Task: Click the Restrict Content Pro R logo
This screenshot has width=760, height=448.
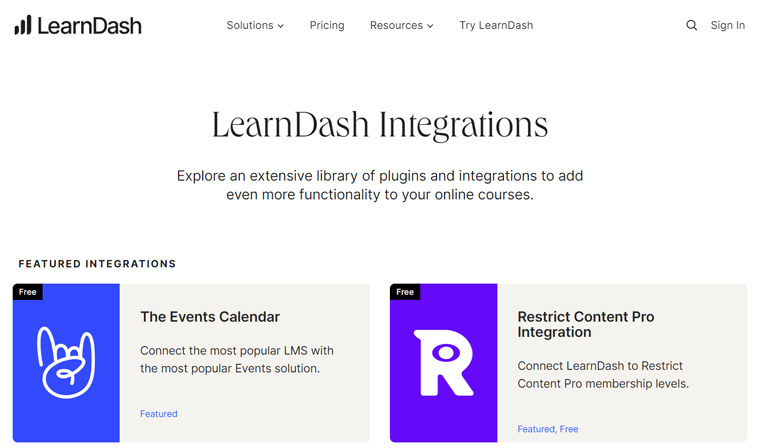Action: pyautogui.click(x=443, y=363)
